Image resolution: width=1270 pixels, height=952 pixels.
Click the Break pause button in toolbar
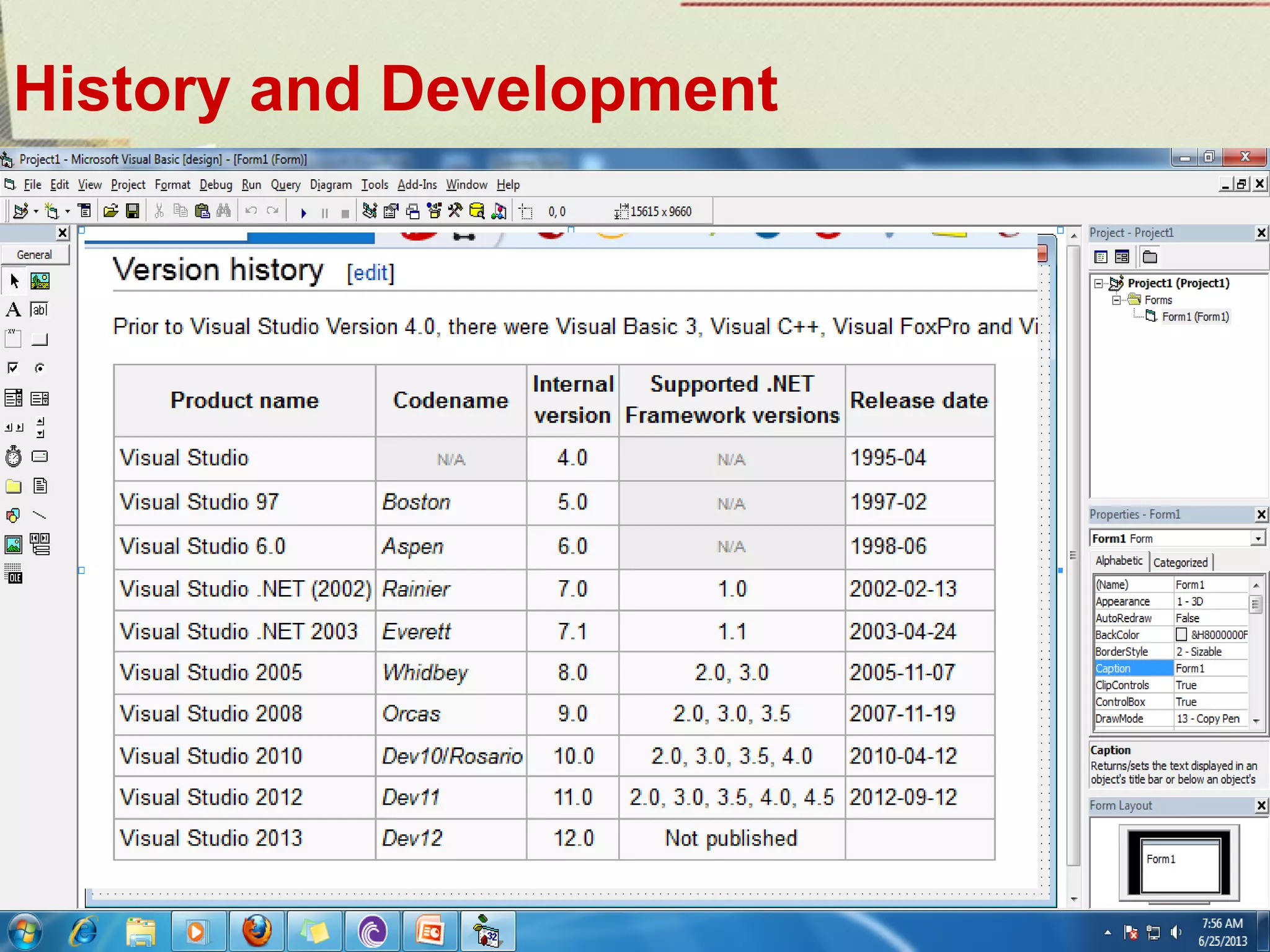[x=324, y=213]
